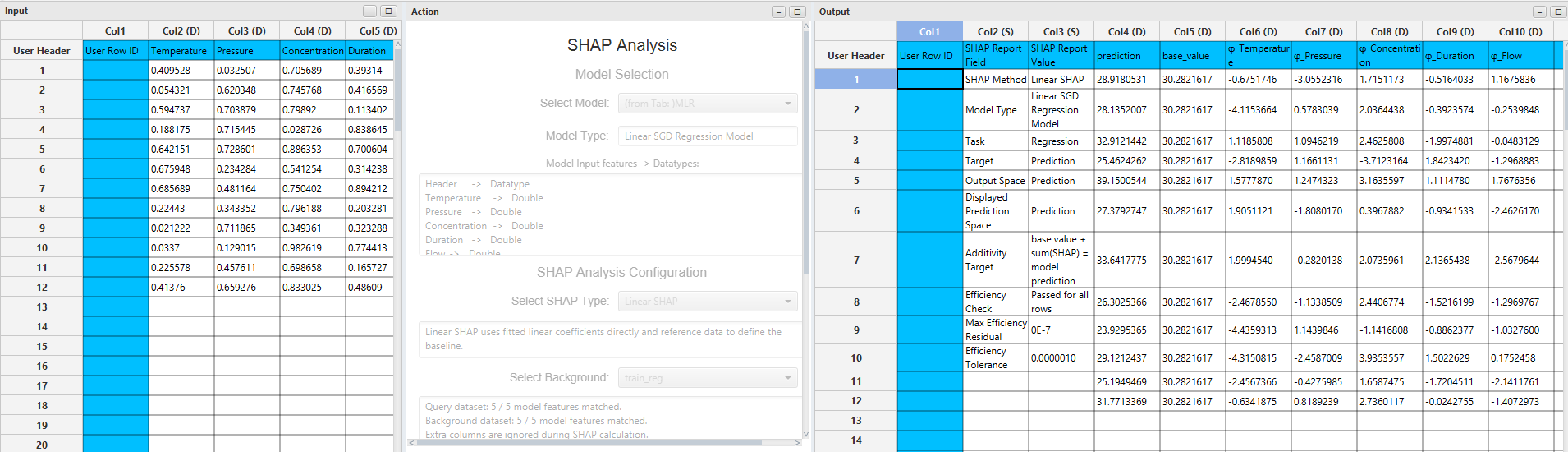Click the Efficiency Check cell

coord(996,302)
